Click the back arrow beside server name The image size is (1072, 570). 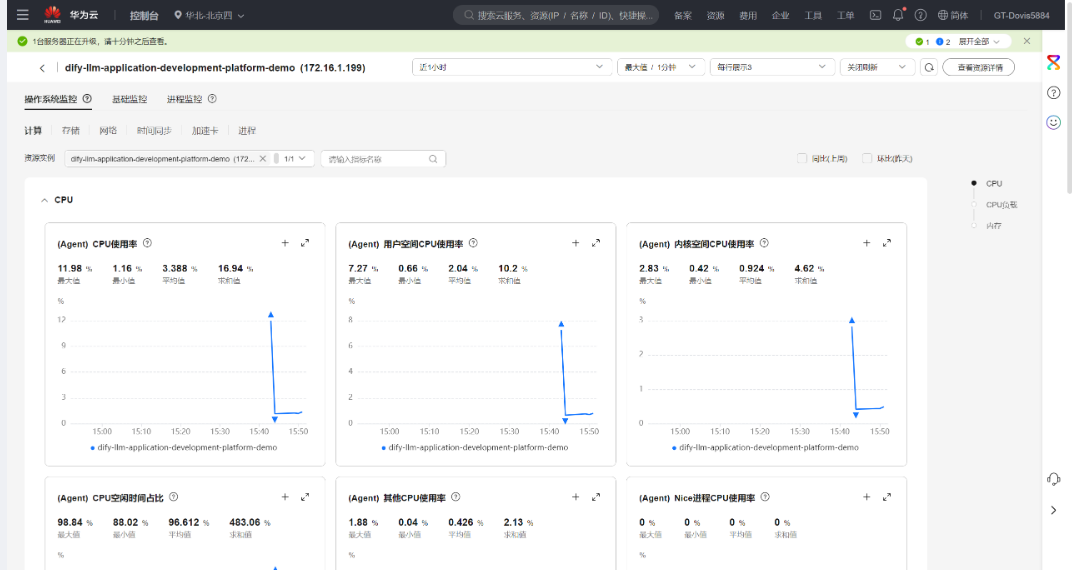(42, 68)
